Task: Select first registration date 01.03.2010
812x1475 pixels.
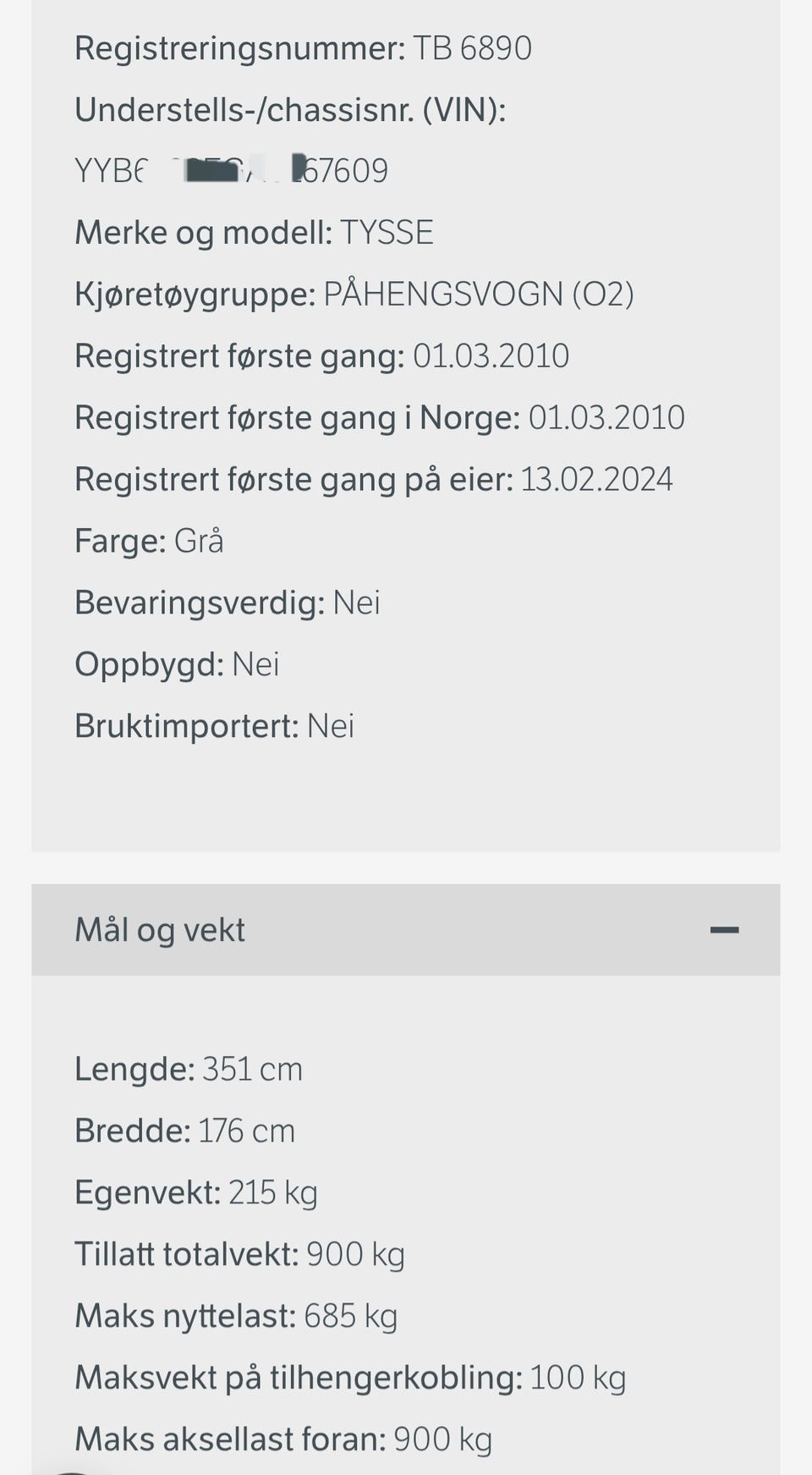Action: point(491,356)
